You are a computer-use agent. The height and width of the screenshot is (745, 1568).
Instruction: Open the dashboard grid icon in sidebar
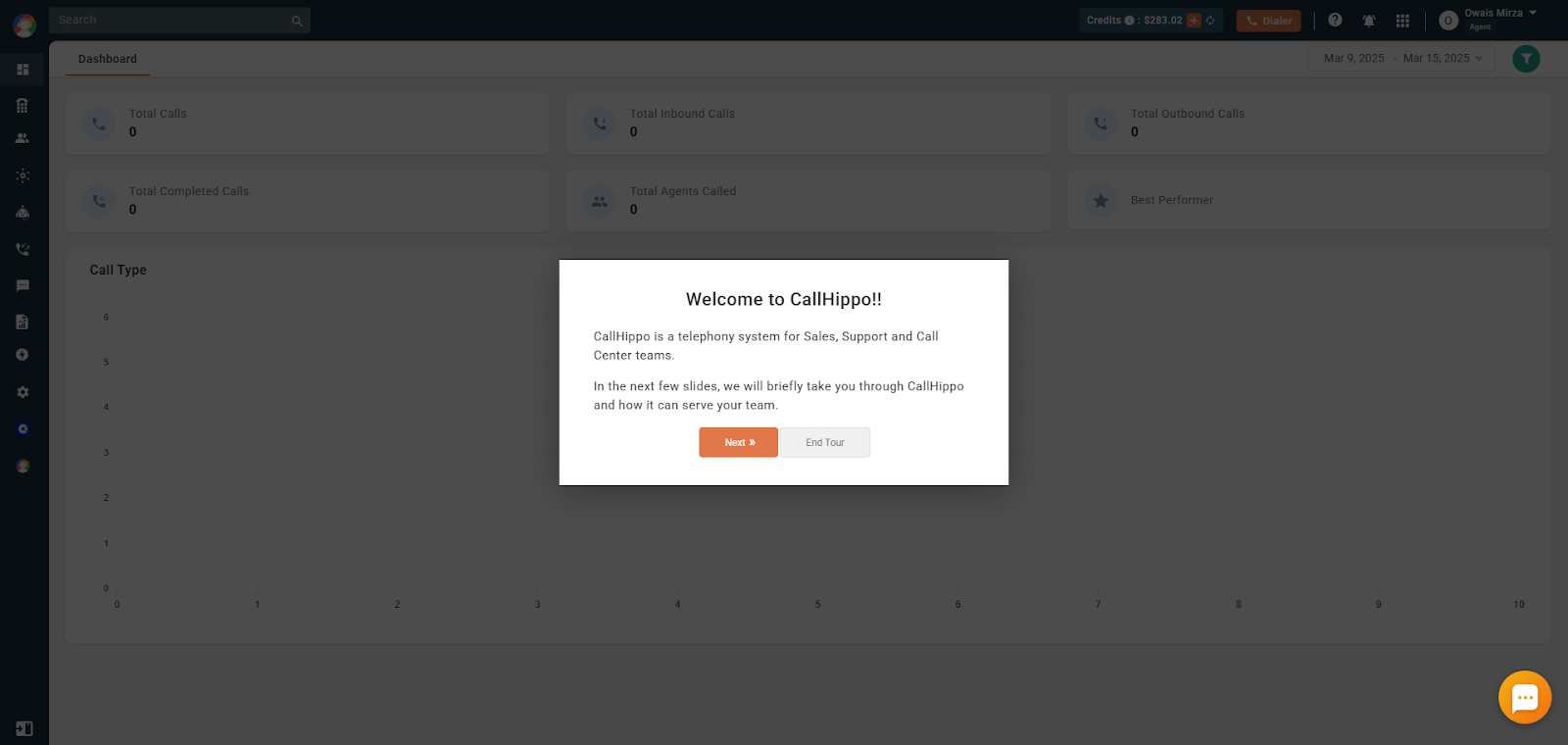(x=23, y=70)
